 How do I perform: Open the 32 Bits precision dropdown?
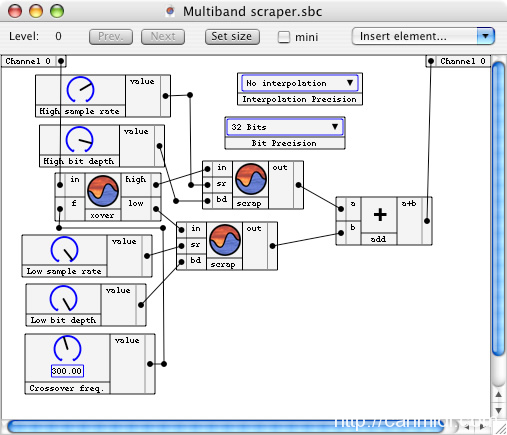point(285,127)
